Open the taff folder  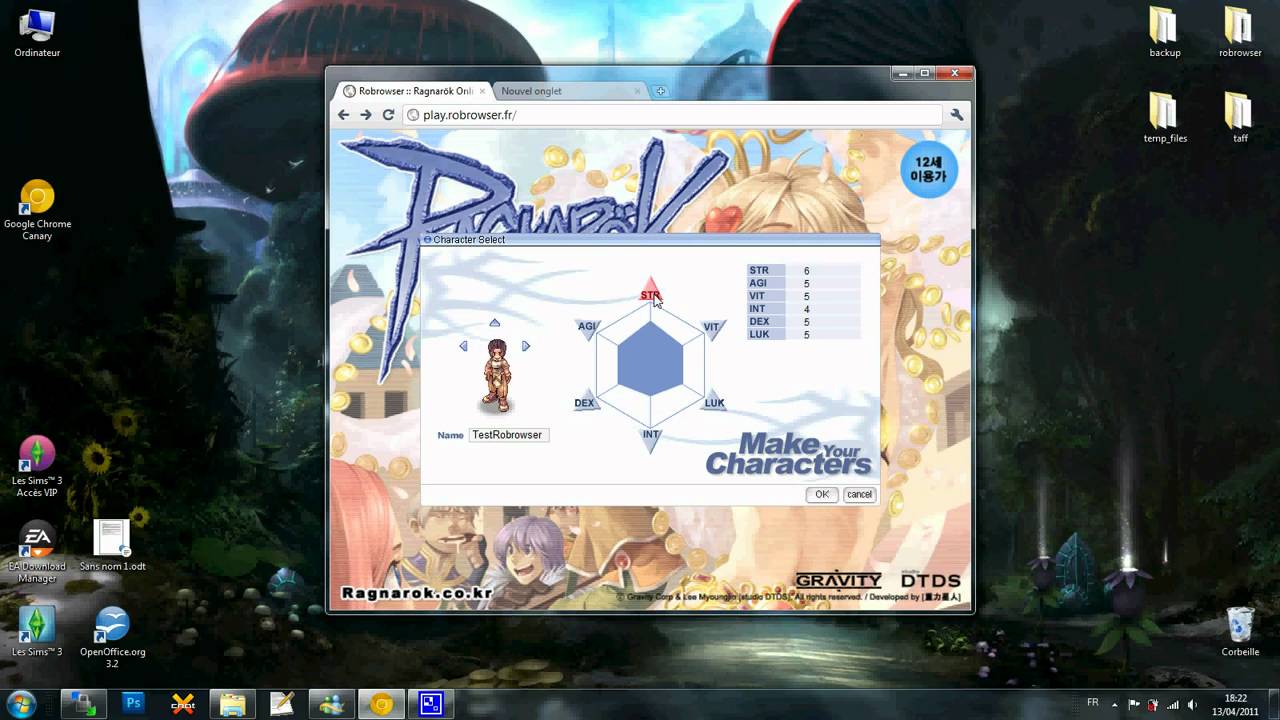coord(1239,118)
